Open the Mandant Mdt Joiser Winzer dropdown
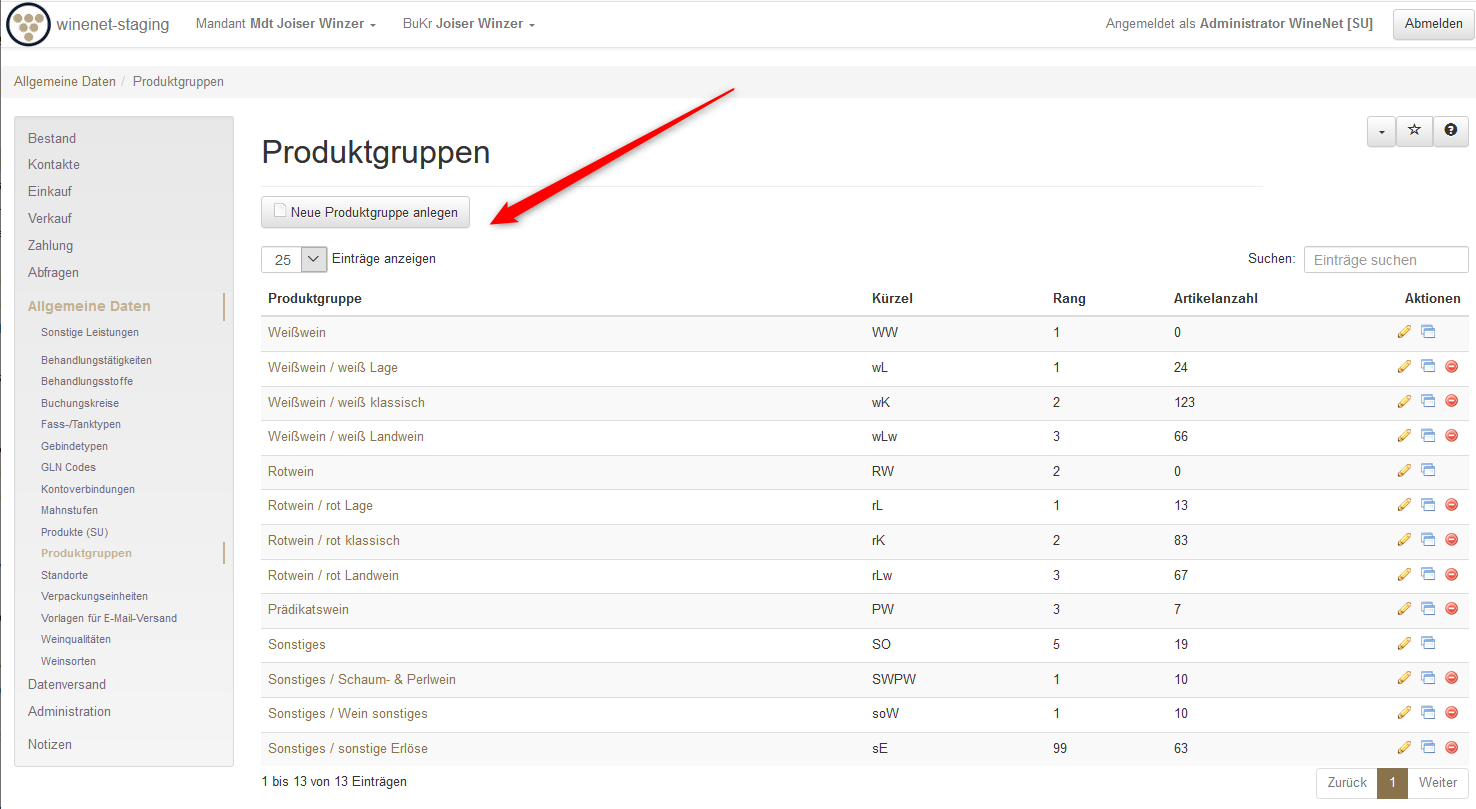The height and width of the screenshot is (809, 1476). point(286,24)
